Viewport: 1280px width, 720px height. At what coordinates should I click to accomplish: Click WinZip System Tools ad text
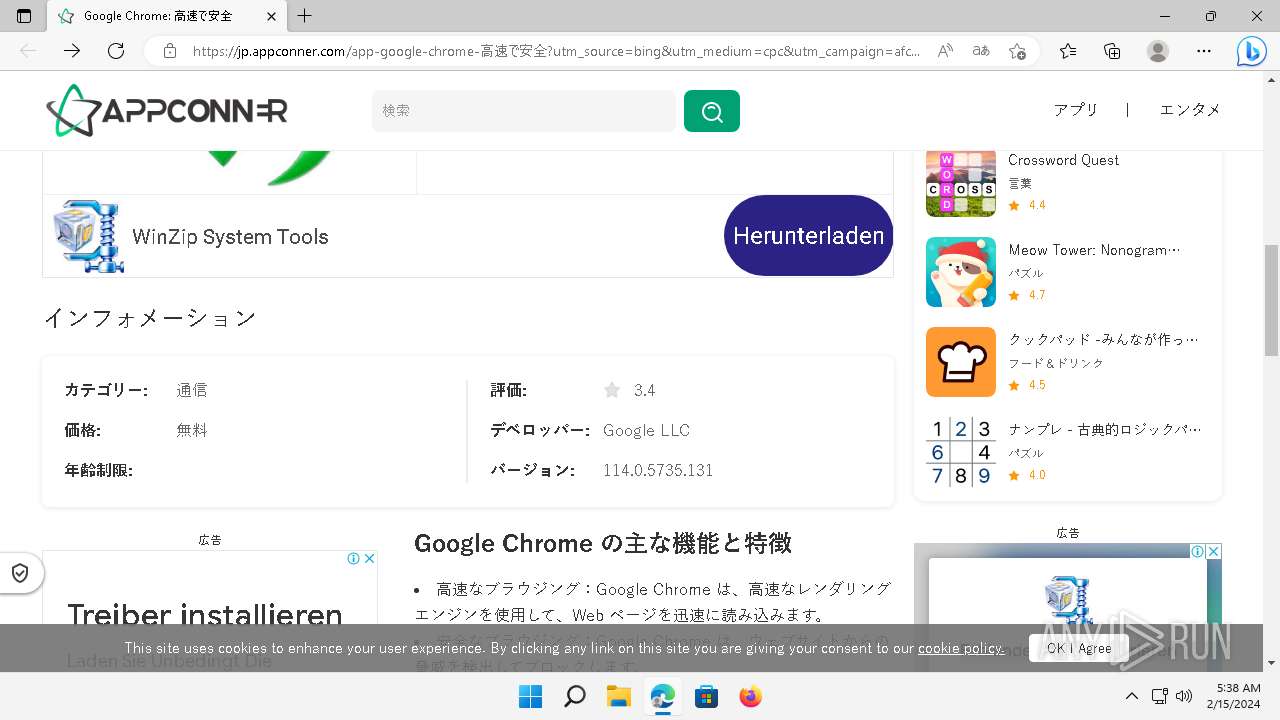230,237
